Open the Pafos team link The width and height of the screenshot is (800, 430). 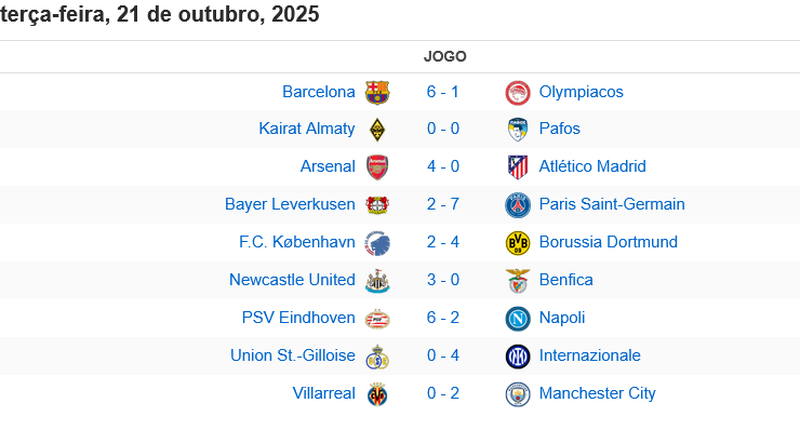tap(559, 128)
